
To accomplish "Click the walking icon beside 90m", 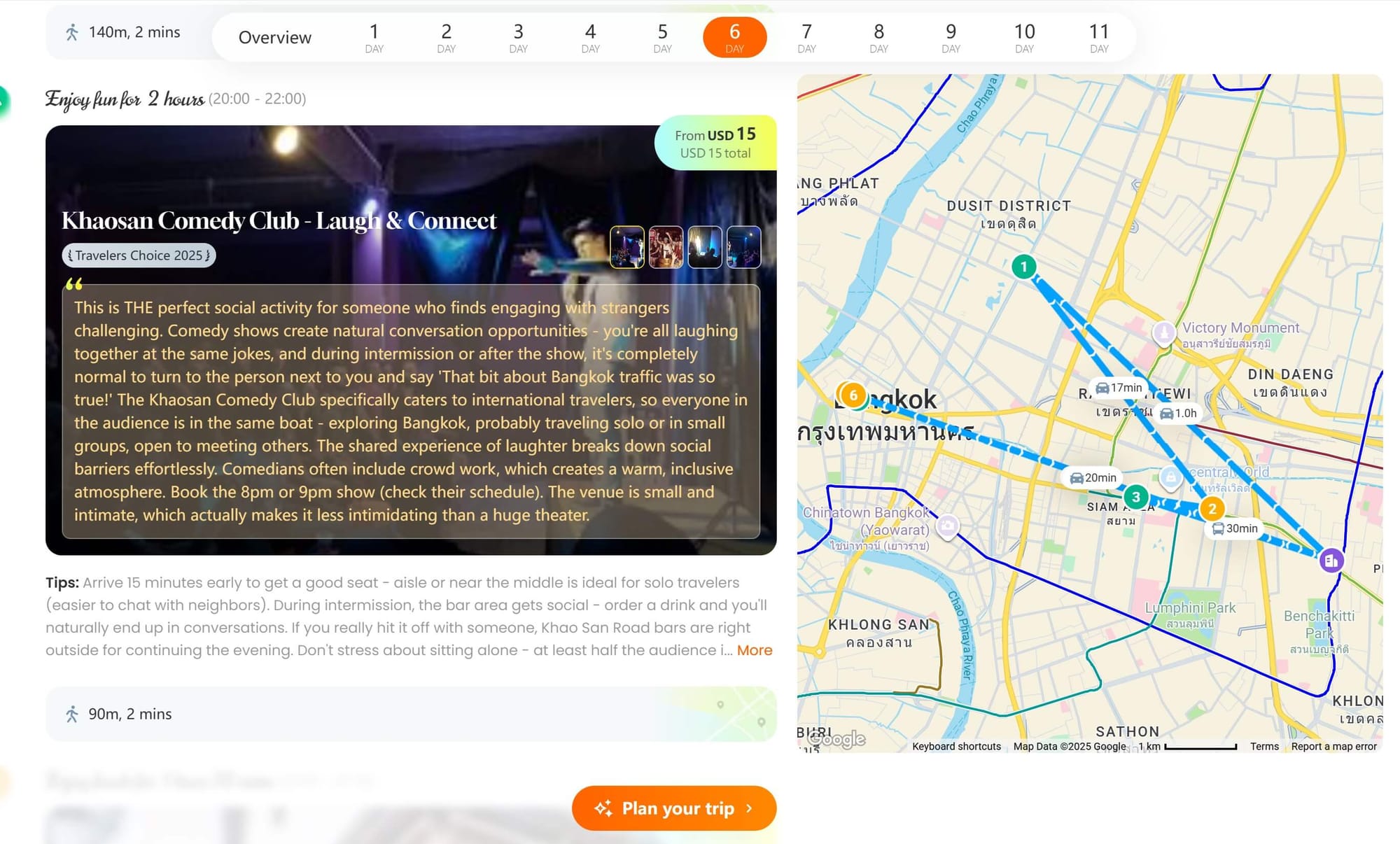I will coord(72,714).
